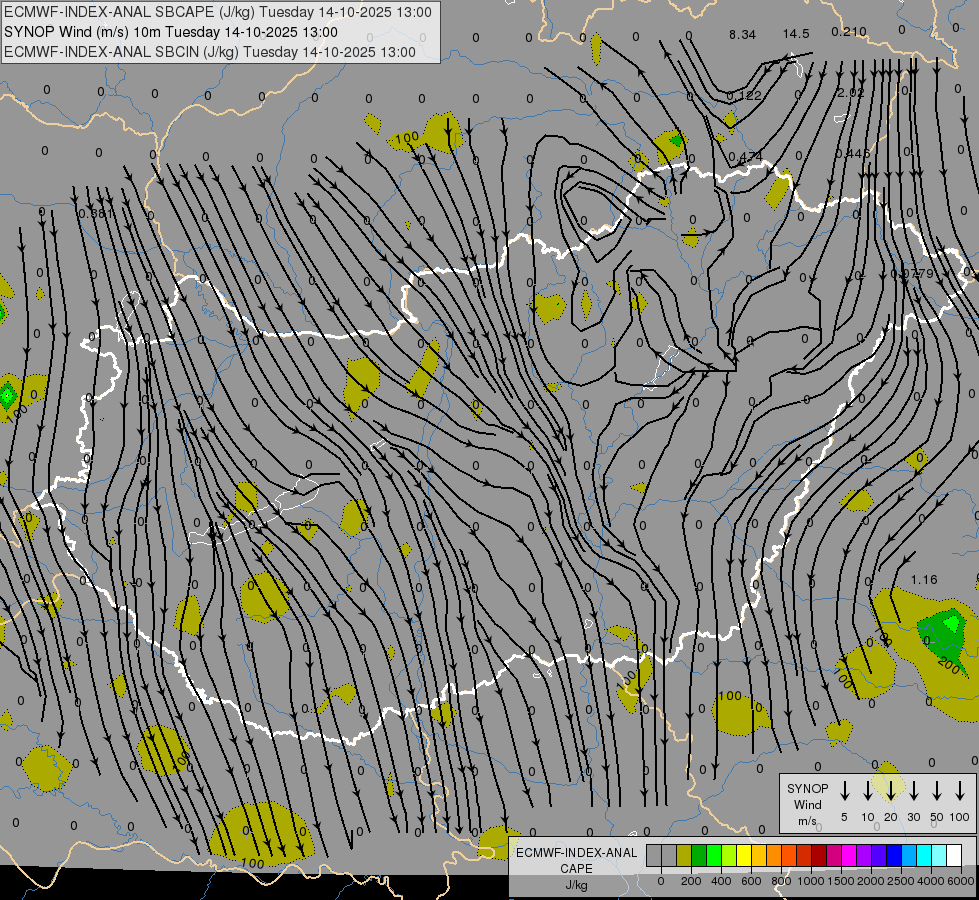
Task: Pick the pure yellow CAPE legend swatch
Action: point(744,855)
